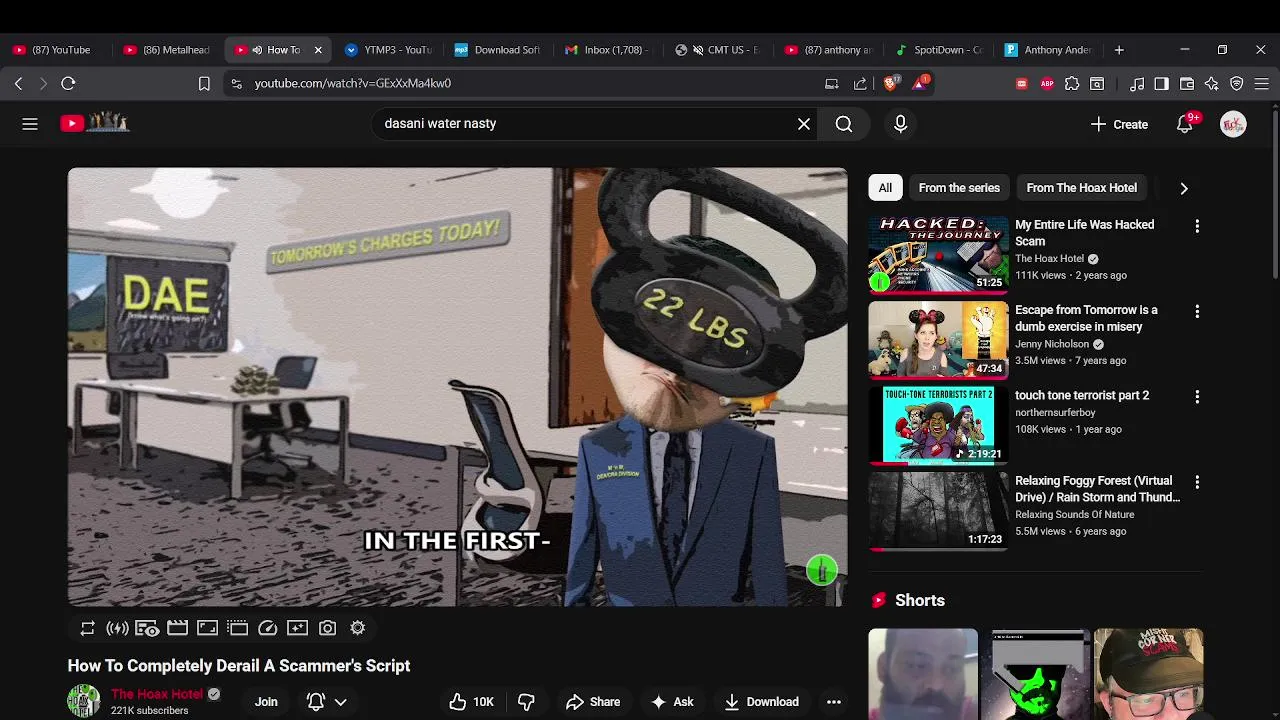
Task: Open options for 'Relaxing Foggy Forest' video
Action: (1197, 482)
